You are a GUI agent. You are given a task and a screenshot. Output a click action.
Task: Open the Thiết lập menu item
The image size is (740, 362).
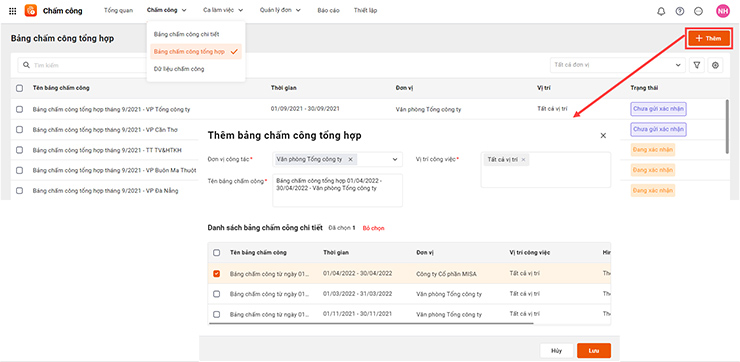click(366, 10)
